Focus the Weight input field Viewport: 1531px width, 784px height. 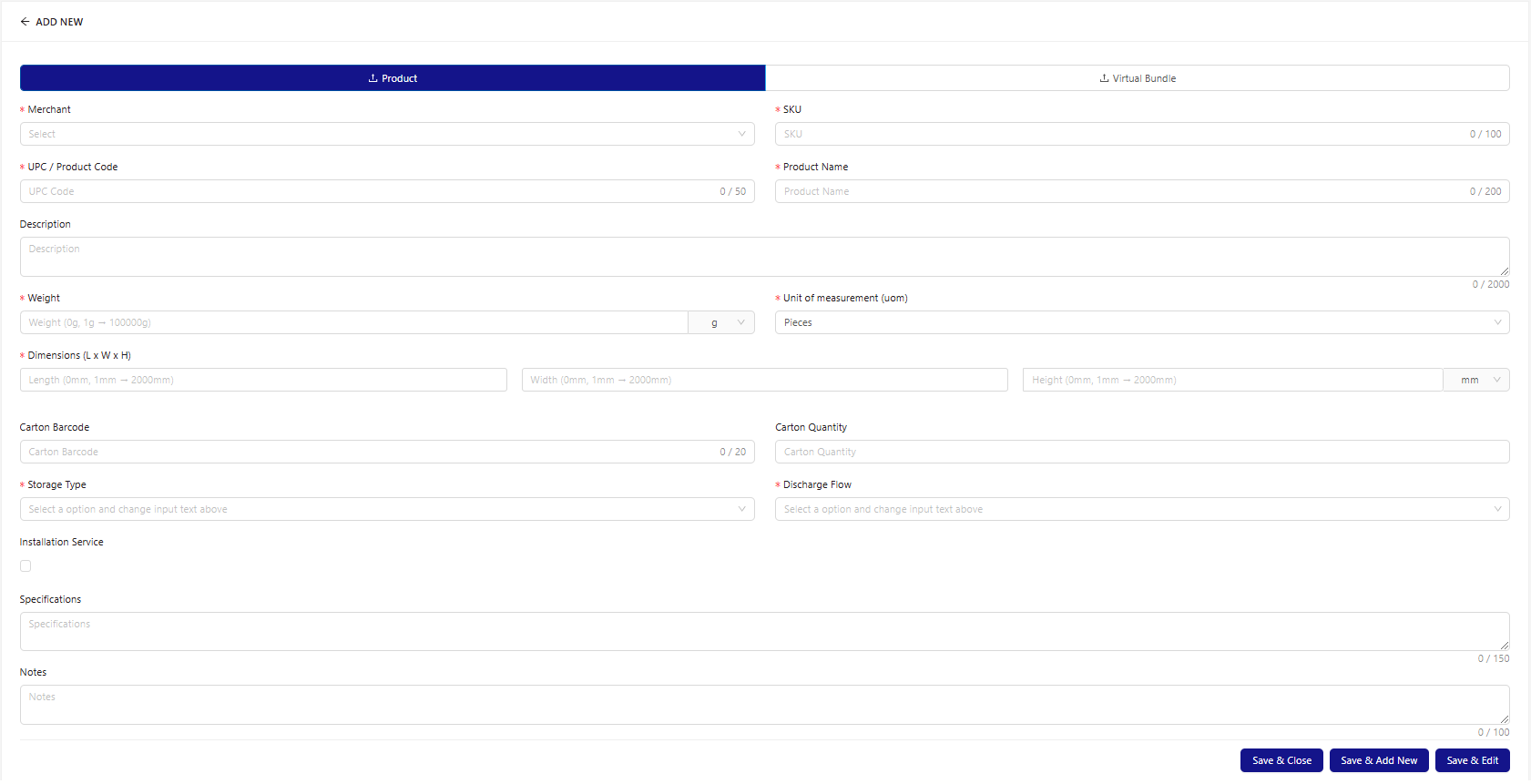tap(353, 322)
